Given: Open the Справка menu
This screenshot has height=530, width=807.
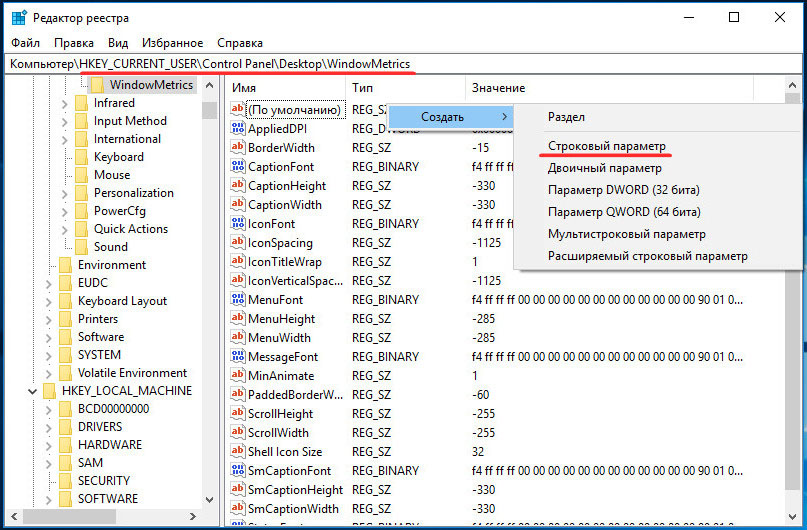Looking at the screenshot, I should tap(240, 43).
